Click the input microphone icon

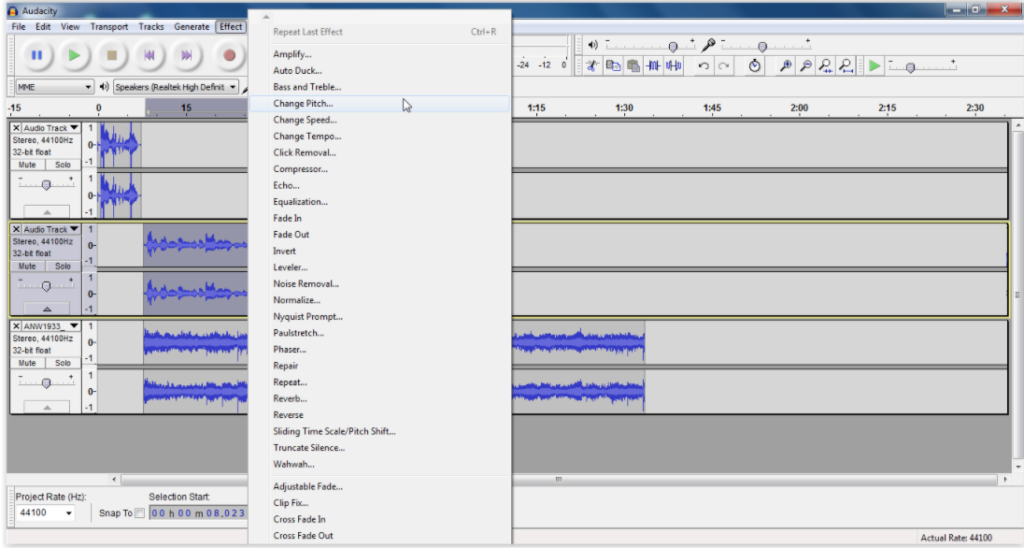click(x=709, y=45)
